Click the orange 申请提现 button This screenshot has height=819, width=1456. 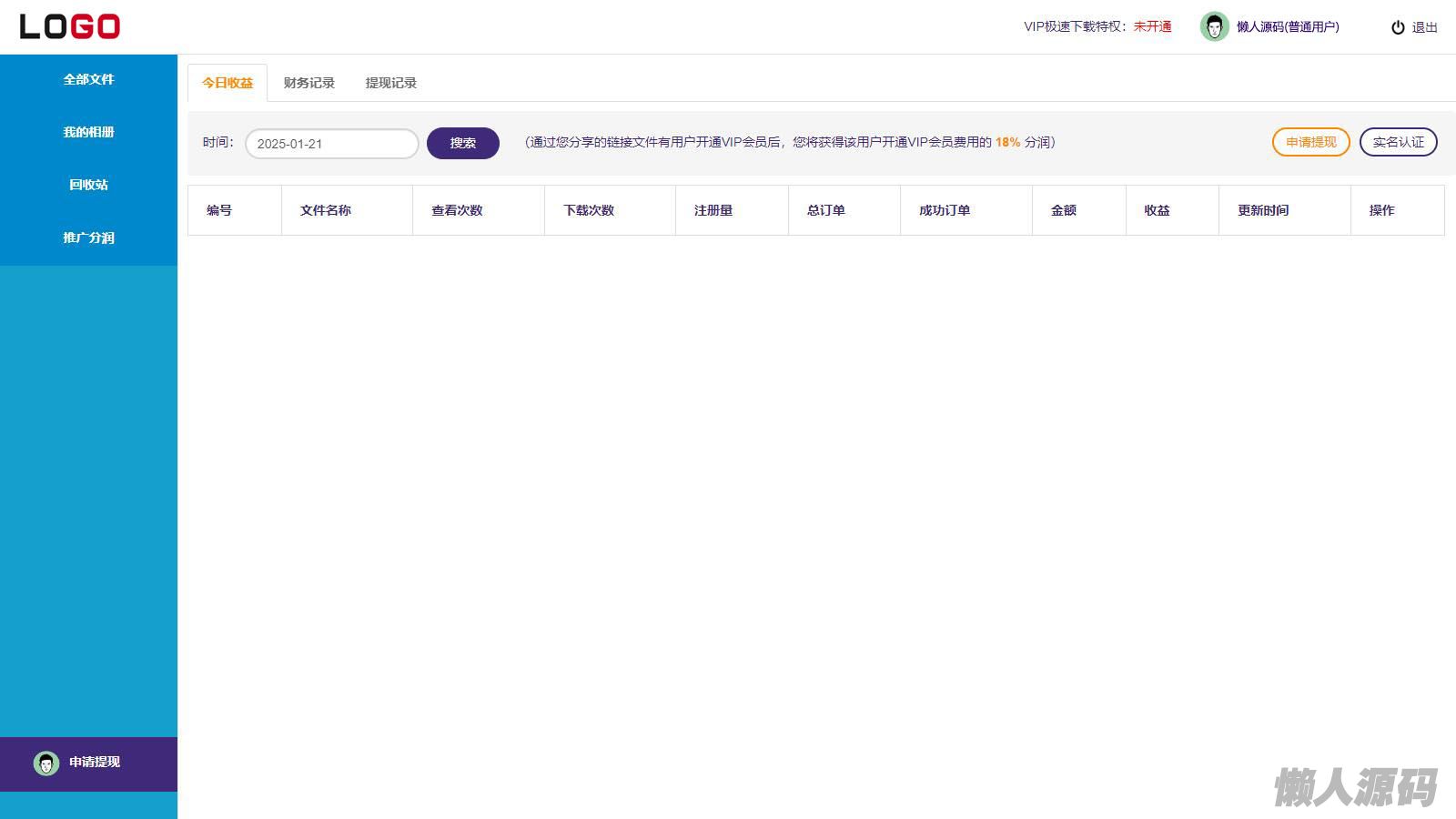pos(1310,142)
